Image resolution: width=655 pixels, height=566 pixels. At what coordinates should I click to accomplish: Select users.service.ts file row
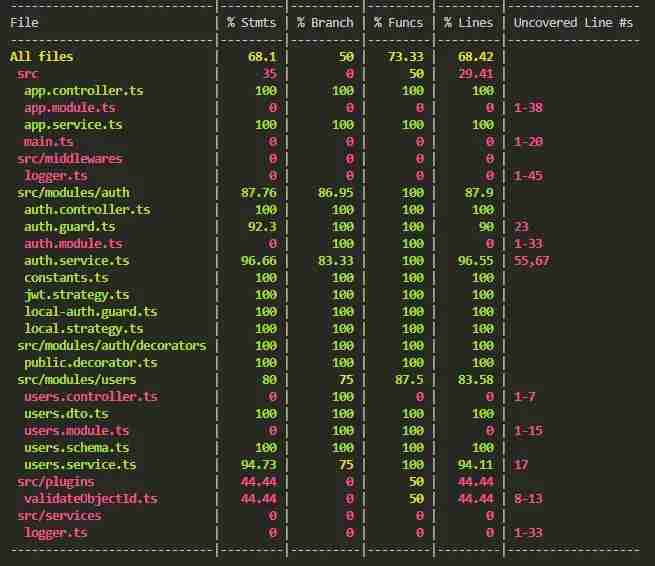[x=80, y=464]
